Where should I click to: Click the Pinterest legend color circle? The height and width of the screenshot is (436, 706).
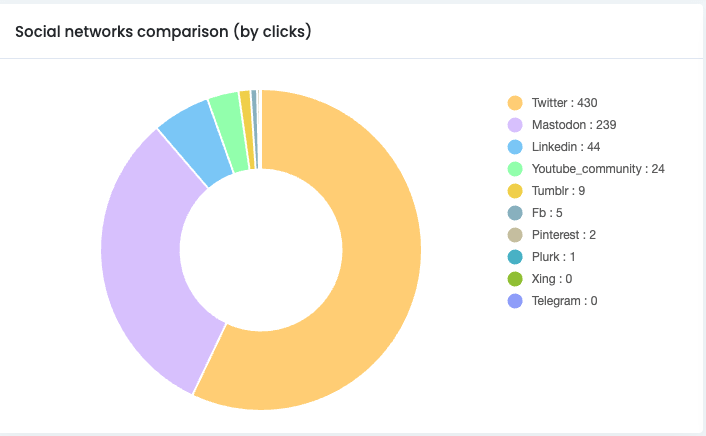515,235
